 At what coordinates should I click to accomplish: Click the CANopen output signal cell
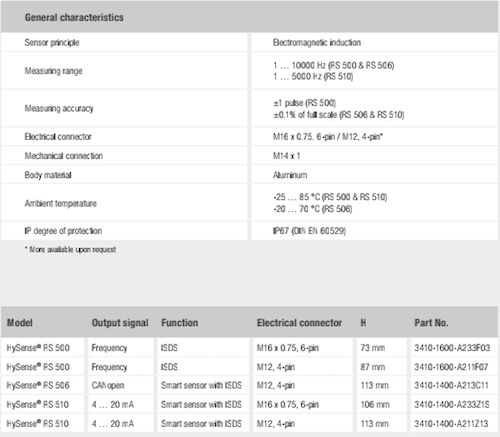pyautogui.click(x=108, y=385)
